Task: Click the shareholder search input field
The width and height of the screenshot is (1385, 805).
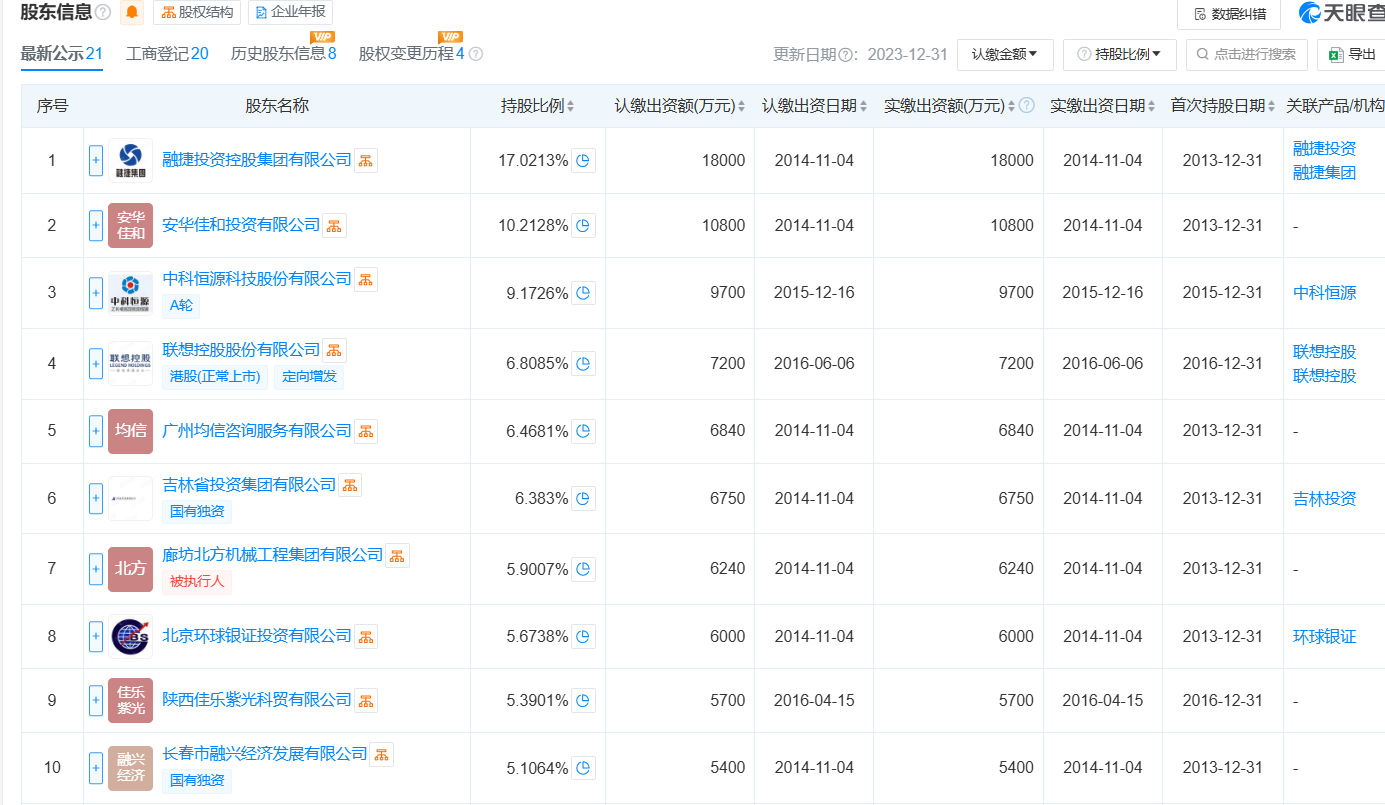Action: 1247,55
